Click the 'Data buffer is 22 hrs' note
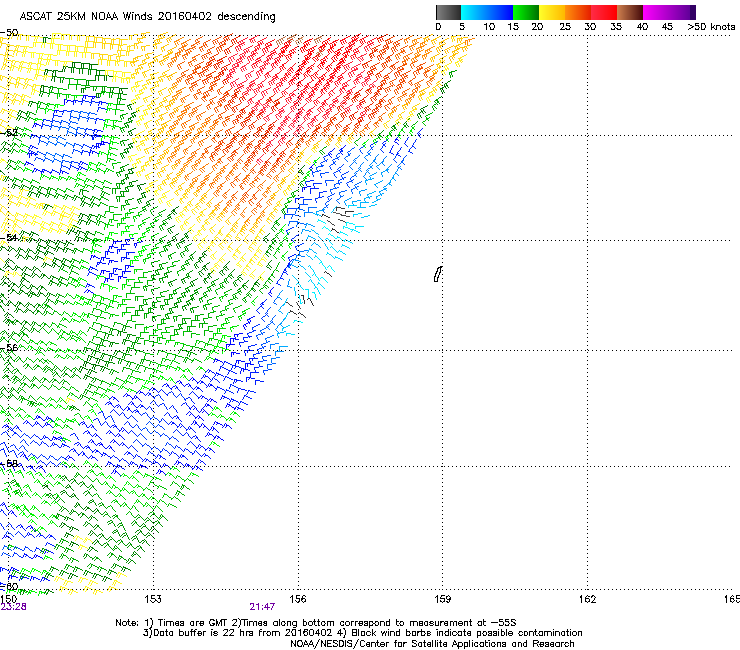 (x=362, y=633)
